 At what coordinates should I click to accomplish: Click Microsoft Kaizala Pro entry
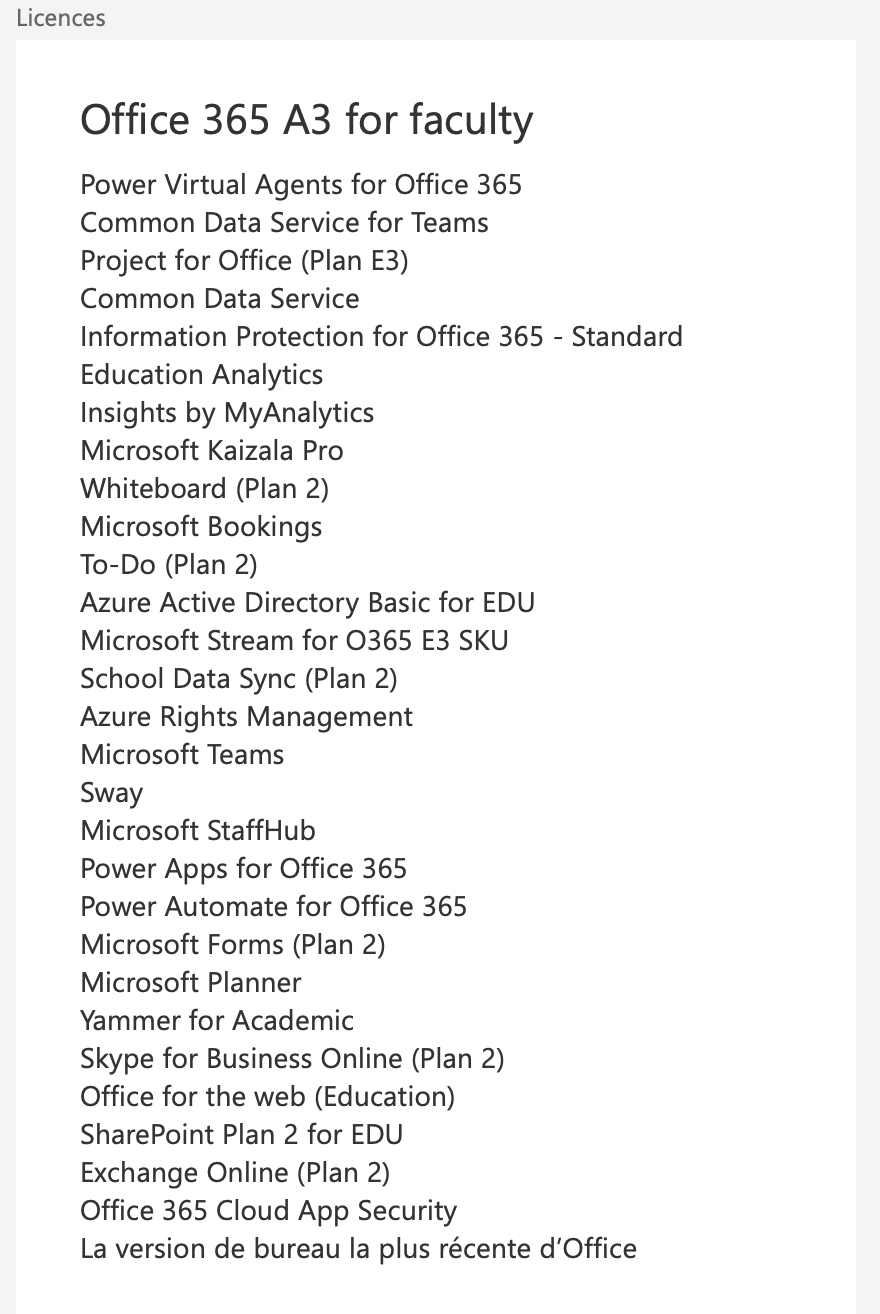coord(212,451)
